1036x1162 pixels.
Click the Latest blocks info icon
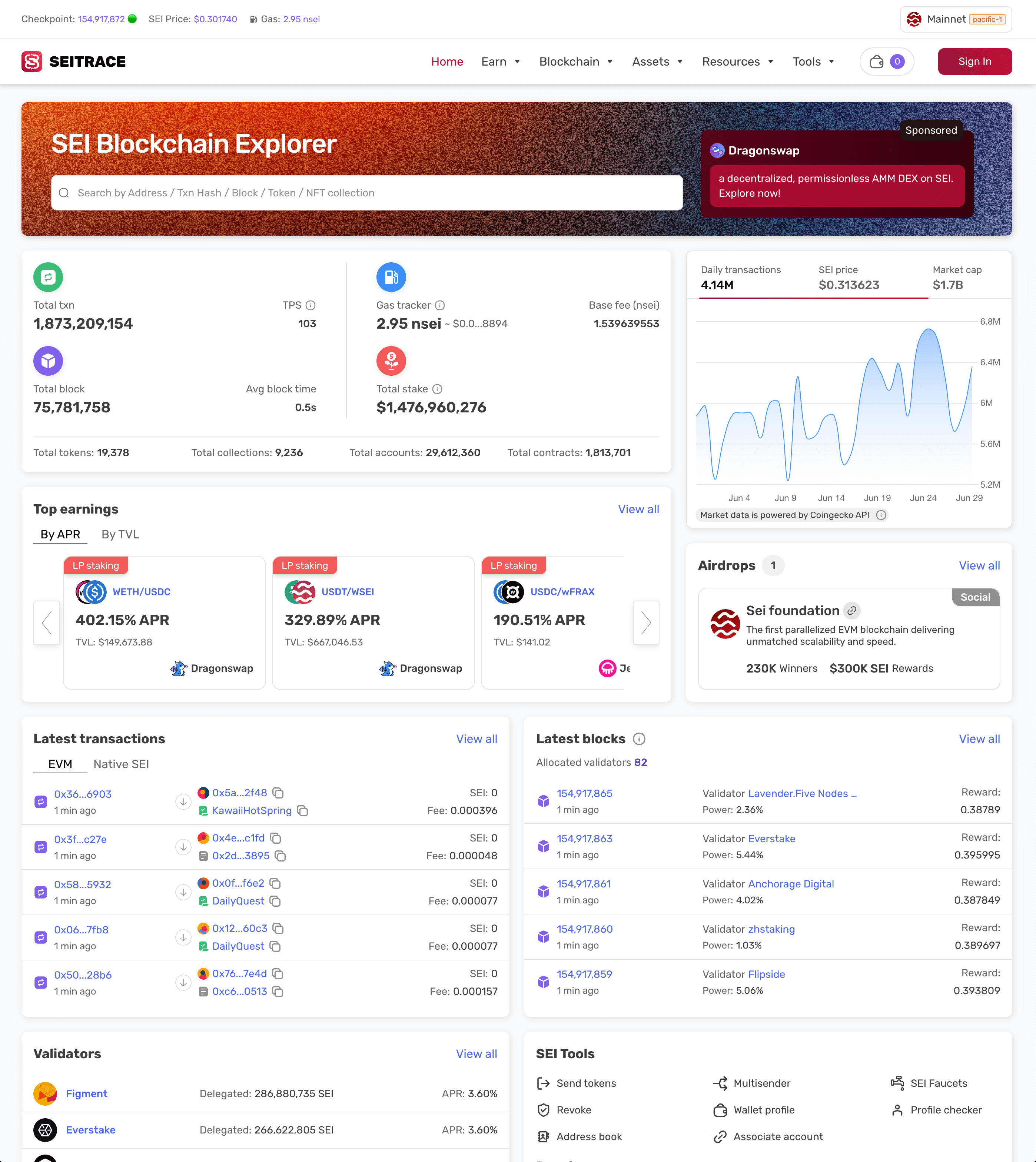tap(639, 739)
